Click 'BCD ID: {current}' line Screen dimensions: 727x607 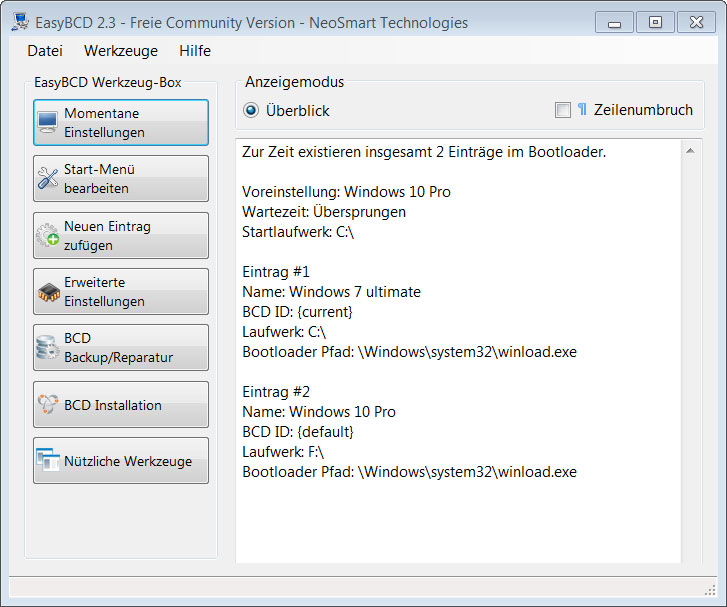pyautogui.click(x=297, y=312)
